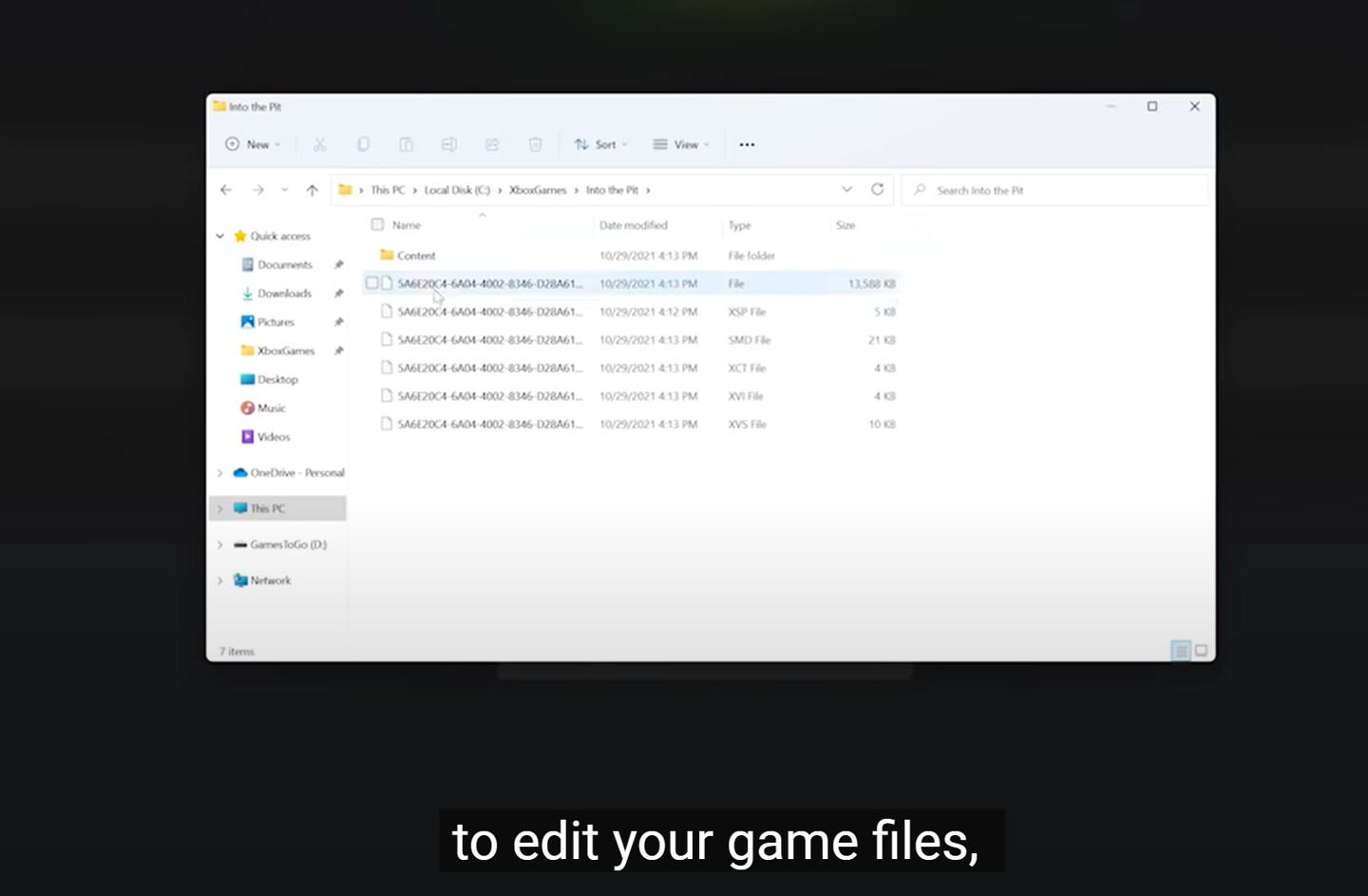
Task: Navigate to XboxGames in address bar
Action: point(537,190)
